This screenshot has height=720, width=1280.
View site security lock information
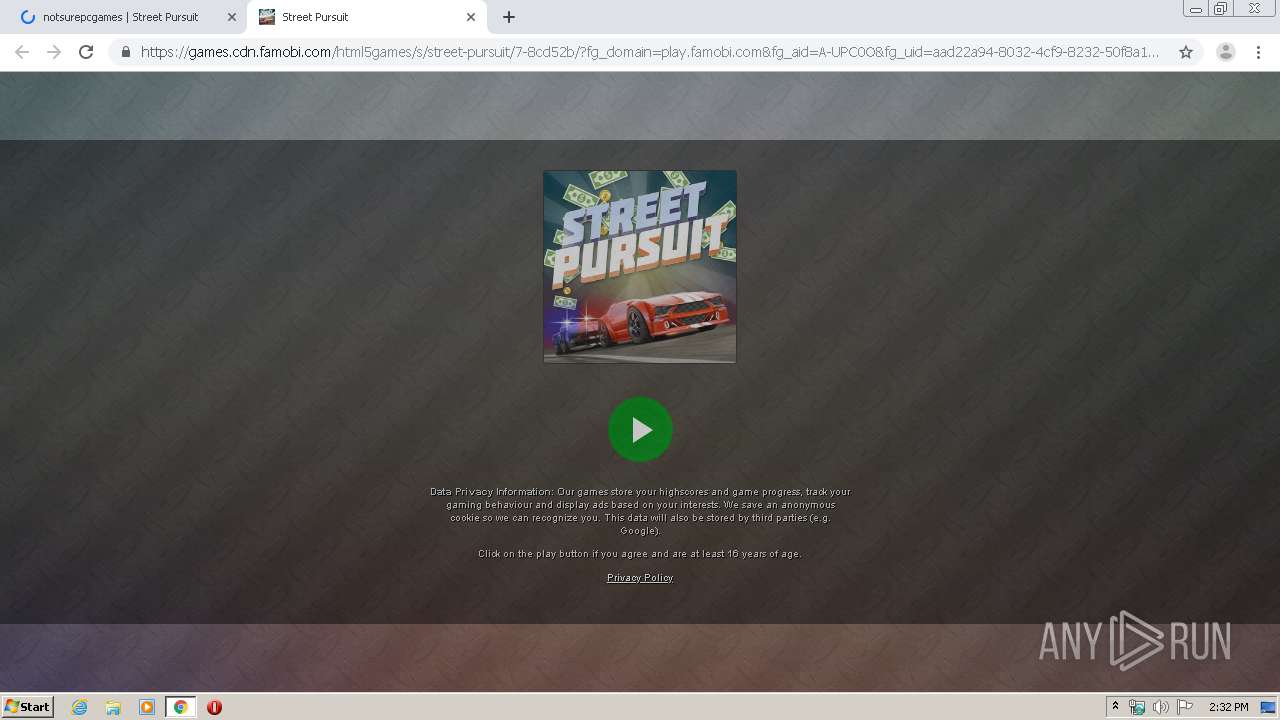point(125,52)
